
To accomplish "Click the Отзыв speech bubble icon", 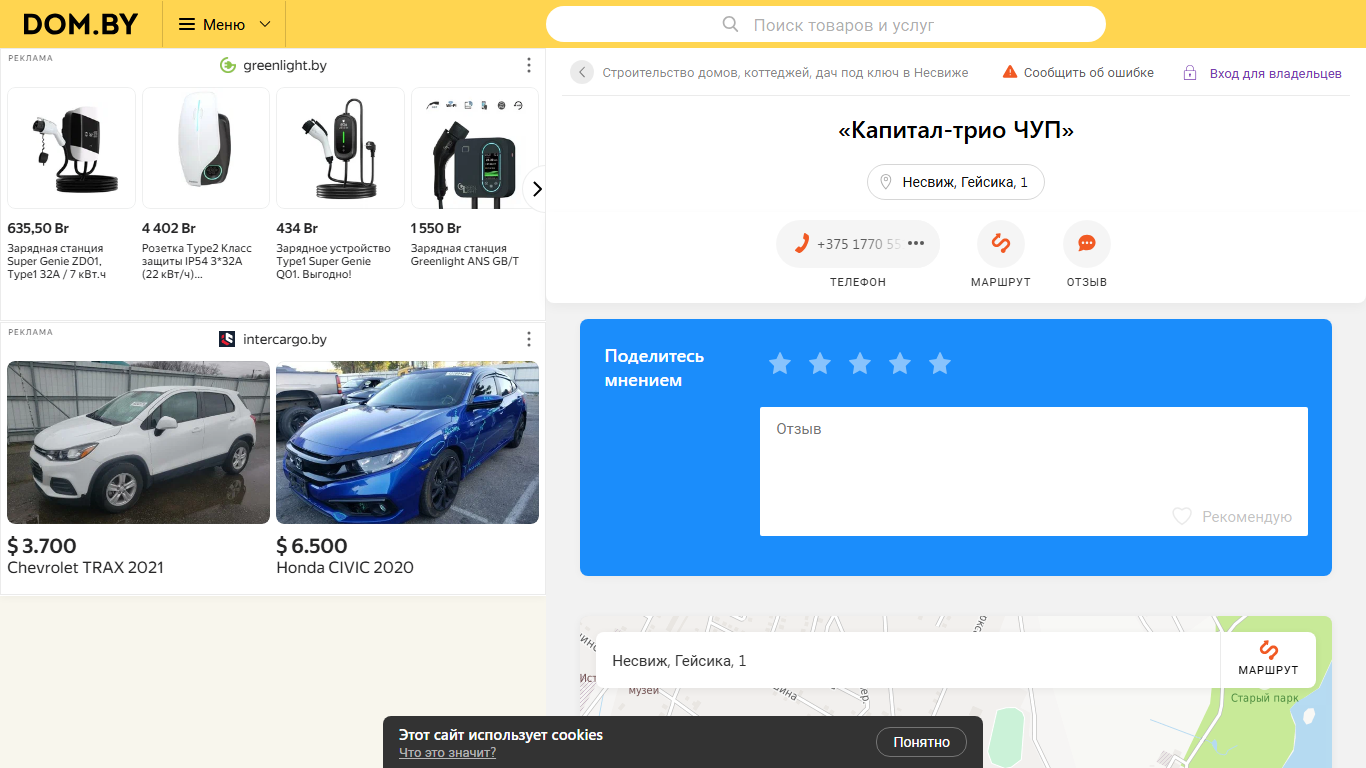I will [x=1086, y=244].
